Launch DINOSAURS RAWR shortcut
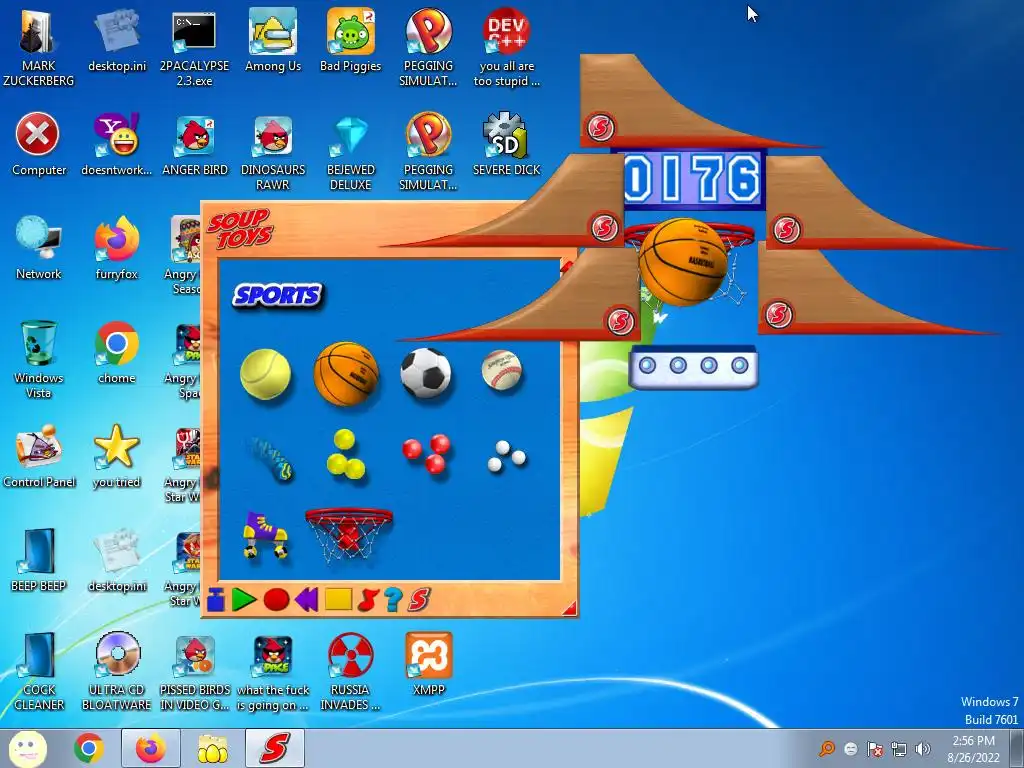The width and height of the screenshot is (1024, 768). point(272,152)
